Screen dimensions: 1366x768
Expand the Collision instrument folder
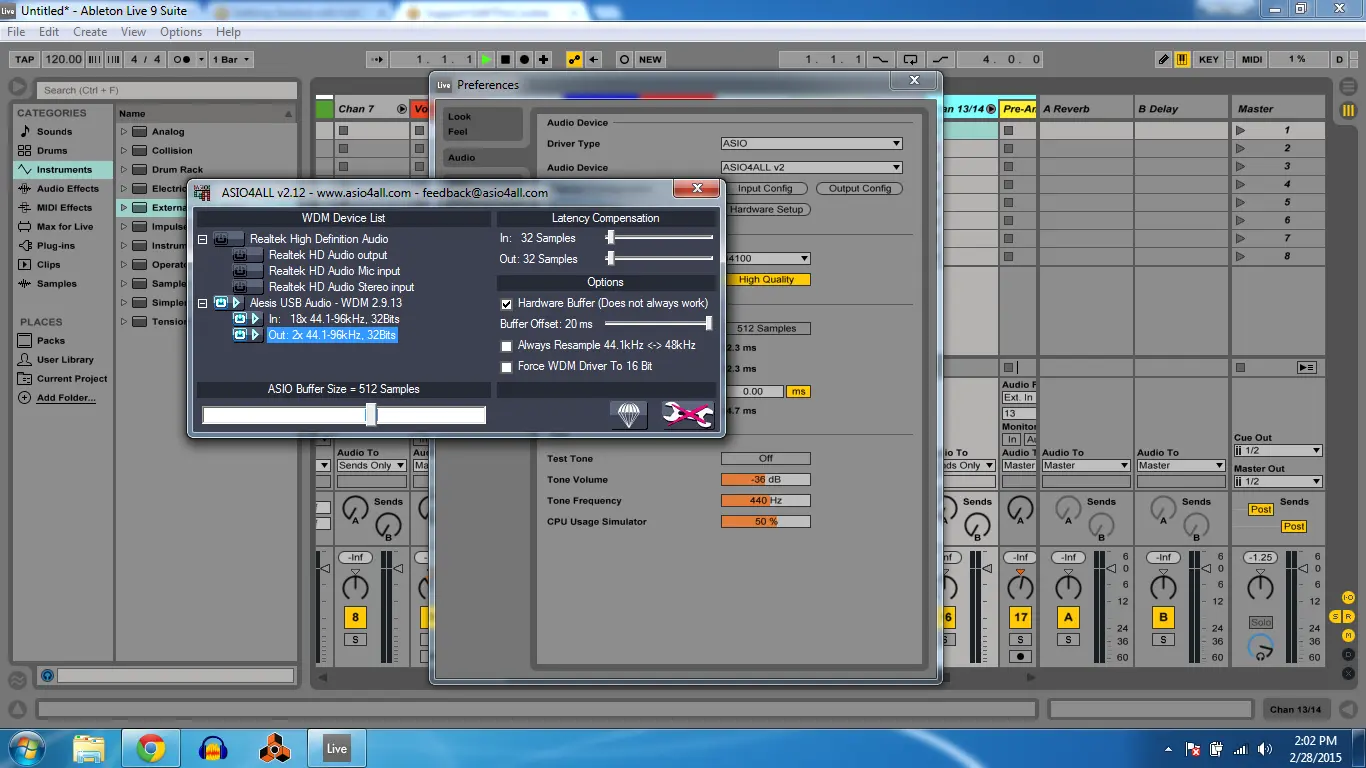(124, 150)
